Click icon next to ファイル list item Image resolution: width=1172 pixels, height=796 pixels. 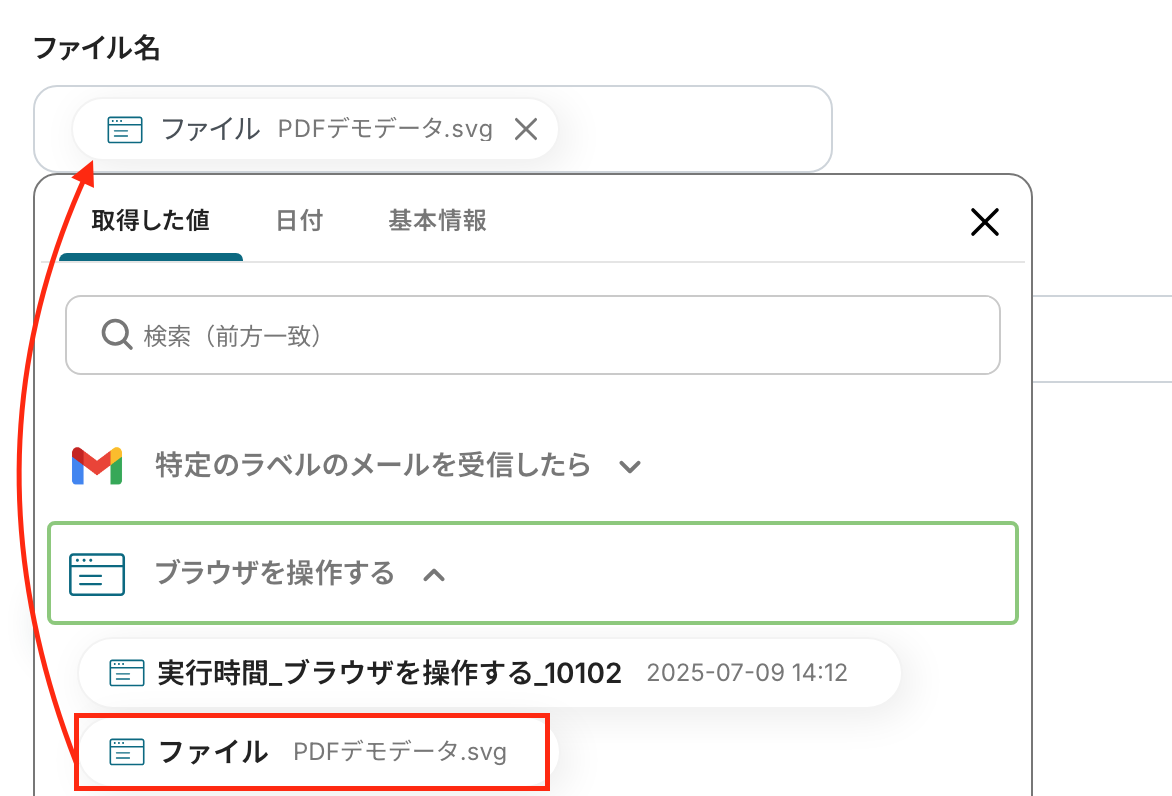127,752
